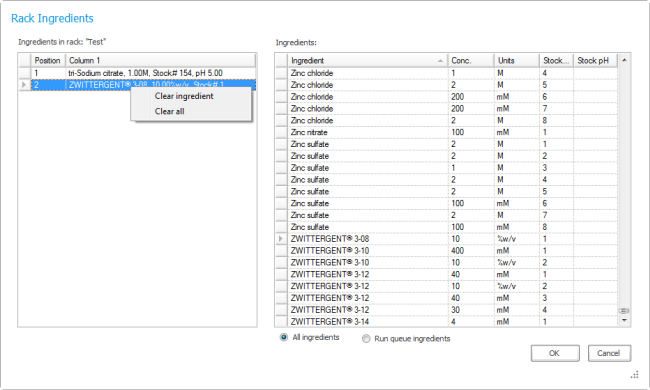This screenshot has height=390, width=650.
Task: Click row indicator arrow beside ZWITTERGENT 3-08 ingredient
Action: click(x=281, y=239)
